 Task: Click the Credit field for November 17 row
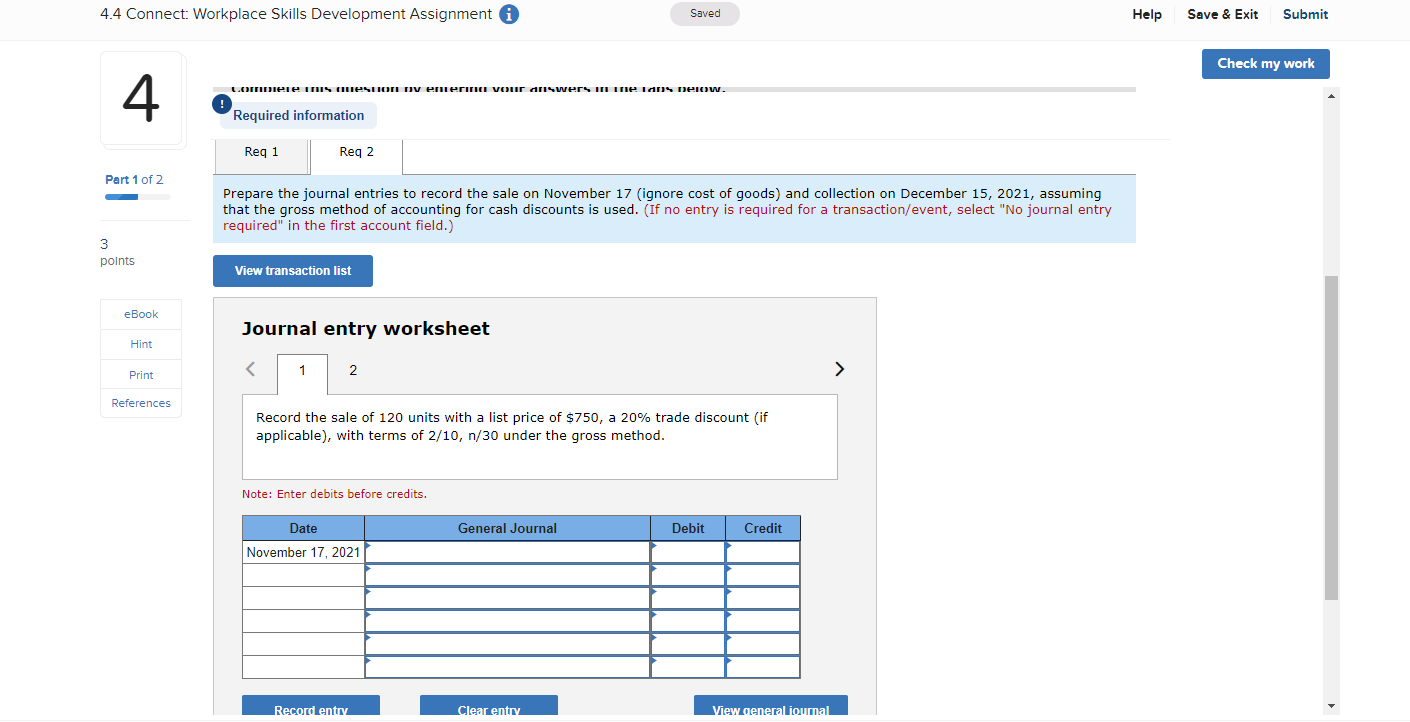(x=763, y=552)
